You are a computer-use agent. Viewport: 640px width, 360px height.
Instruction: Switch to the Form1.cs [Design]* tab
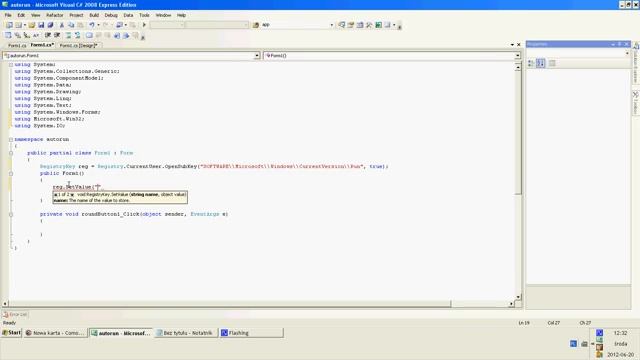click(78, 45)
